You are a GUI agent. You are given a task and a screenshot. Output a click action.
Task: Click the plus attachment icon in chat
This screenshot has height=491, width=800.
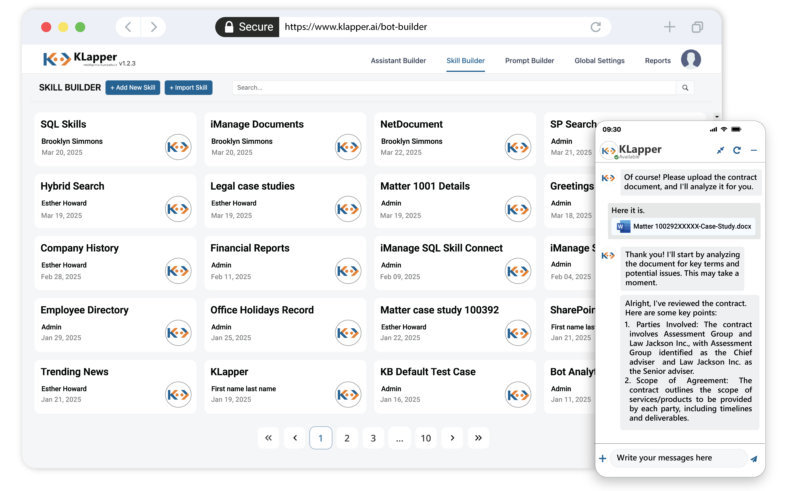pyautogui.click(x=603, y=458)
